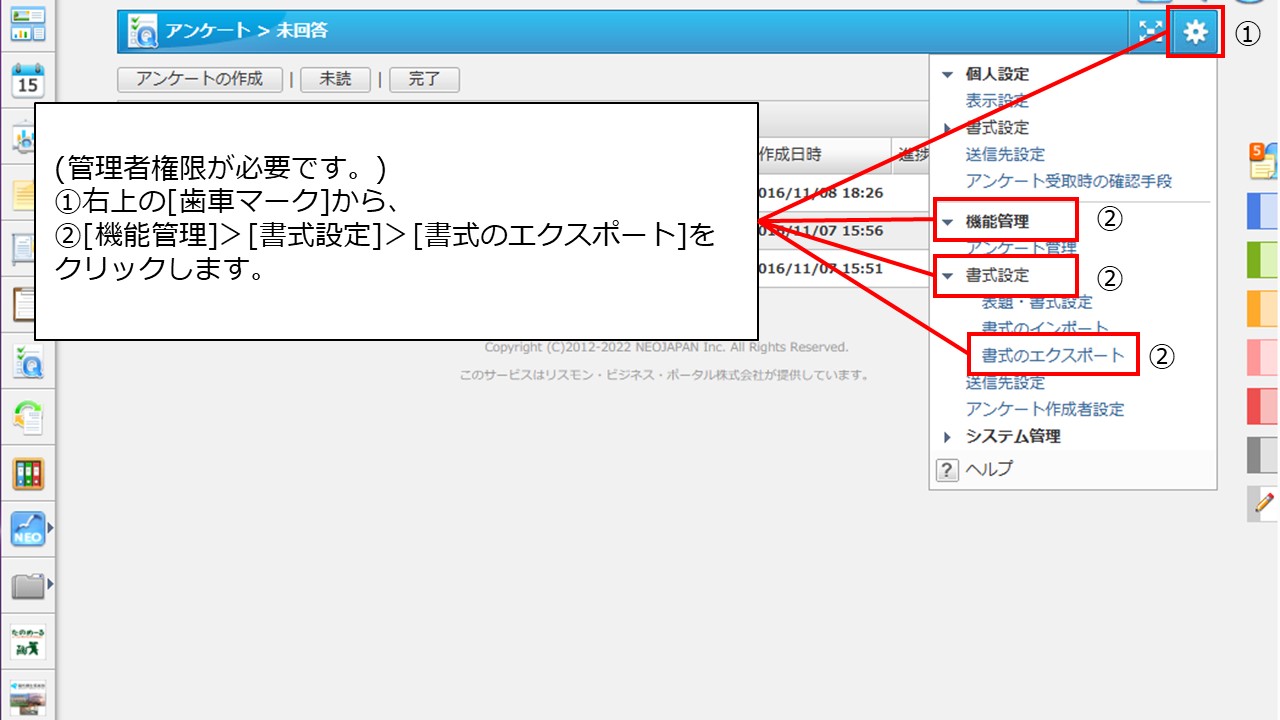Select 書式のインポート

click(1045, 328)
